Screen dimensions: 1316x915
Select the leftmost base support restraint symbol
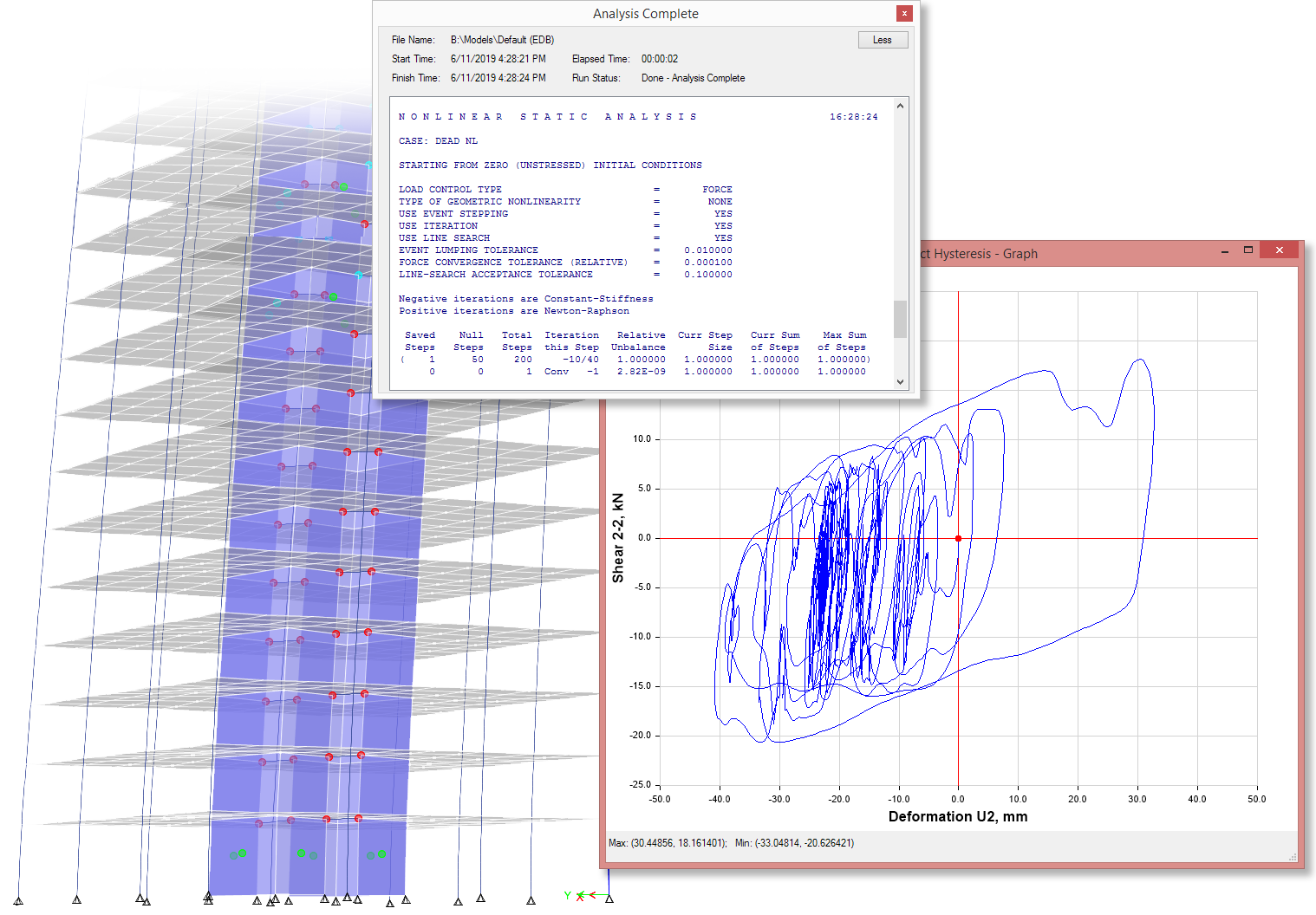pyautogui.click(x=18, y=902)
